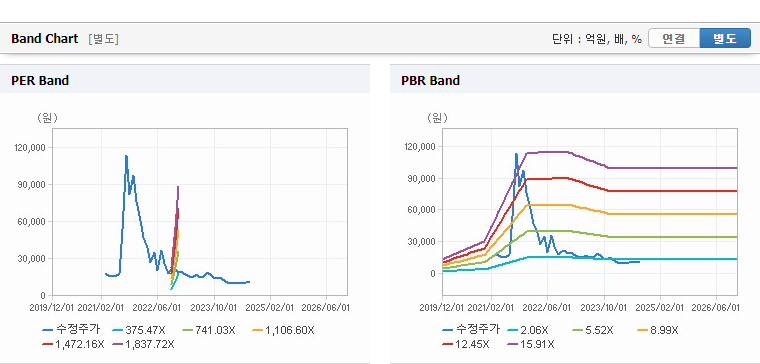This screenshot has height=364, width=760.
Task: Click the Band Chart section heading
Action: (x=45, y=39)
